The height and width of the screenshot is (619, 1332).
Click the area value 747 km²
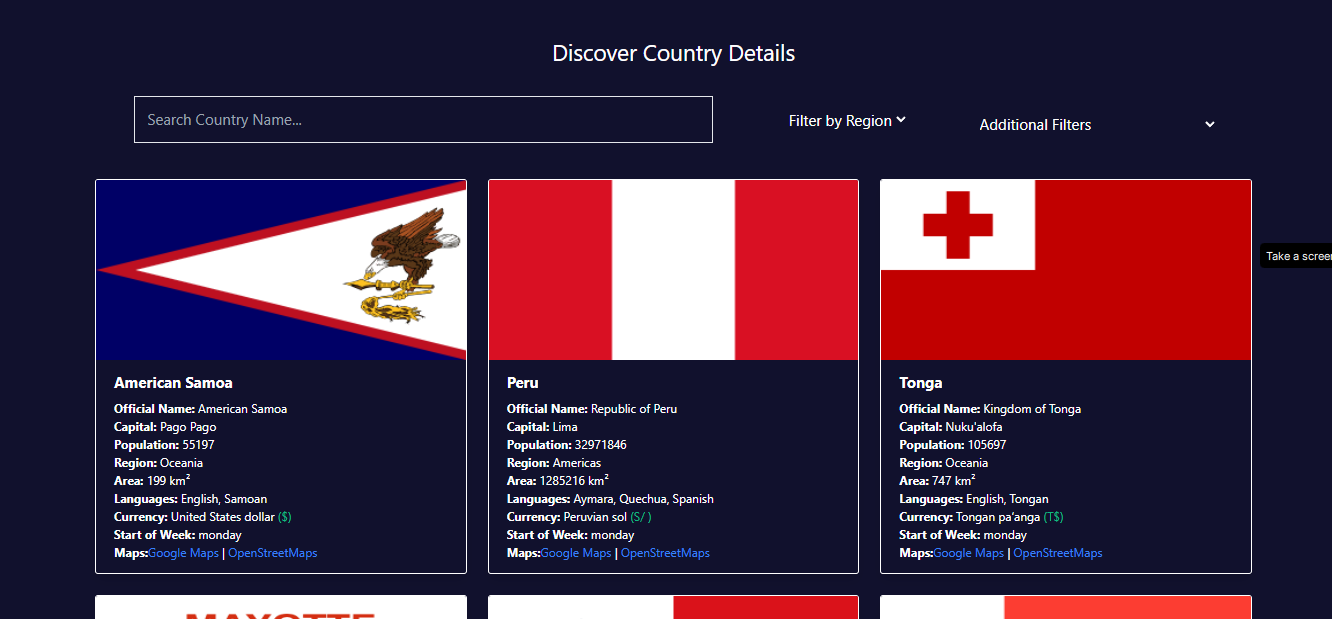[x=954, y=481]
